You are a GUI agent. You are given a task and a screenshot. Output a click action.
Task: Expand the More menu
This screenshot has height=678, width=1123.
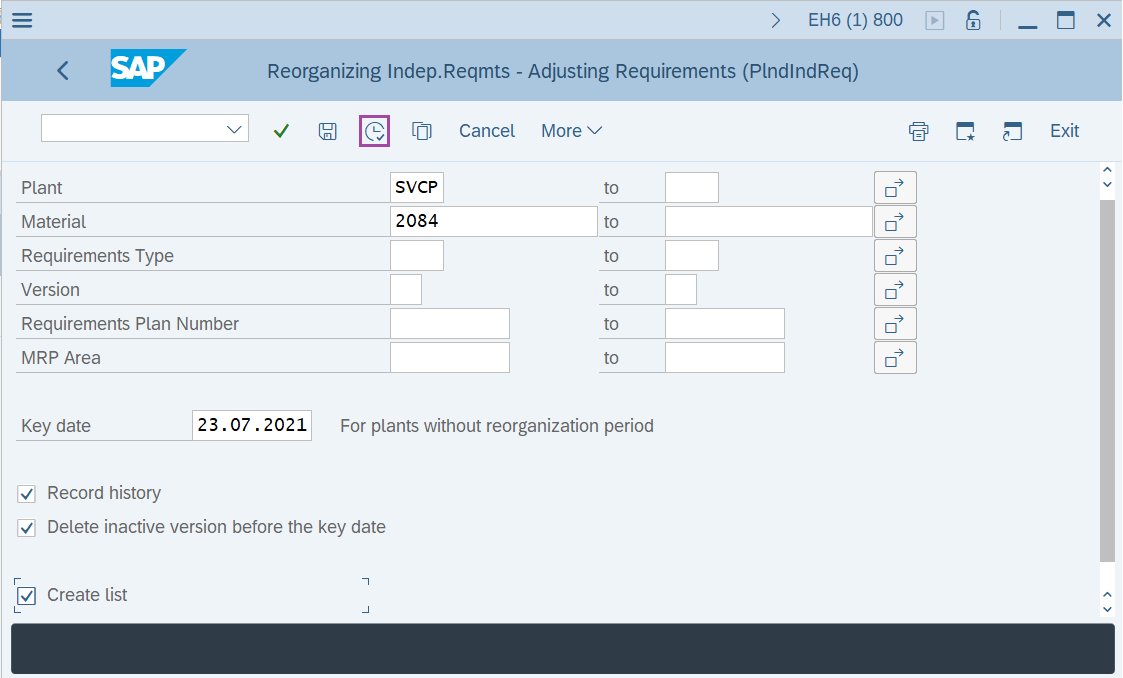coord(571,131)
